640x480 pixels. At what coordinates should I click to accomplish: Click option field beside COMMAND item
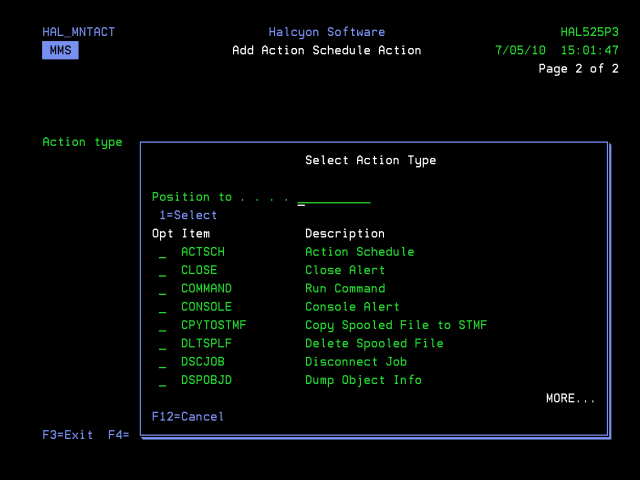(162, 289)
